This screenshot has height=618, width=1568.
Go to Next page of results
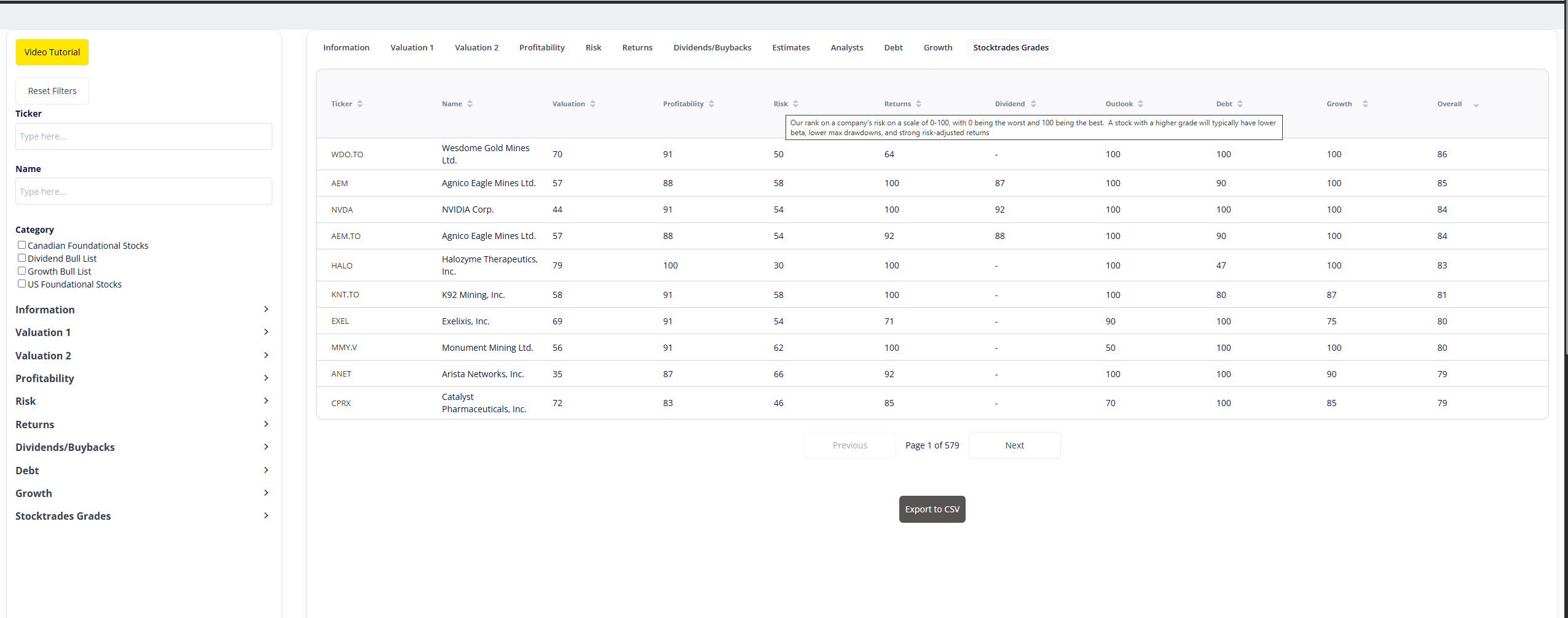click(x=1014, y=445)
